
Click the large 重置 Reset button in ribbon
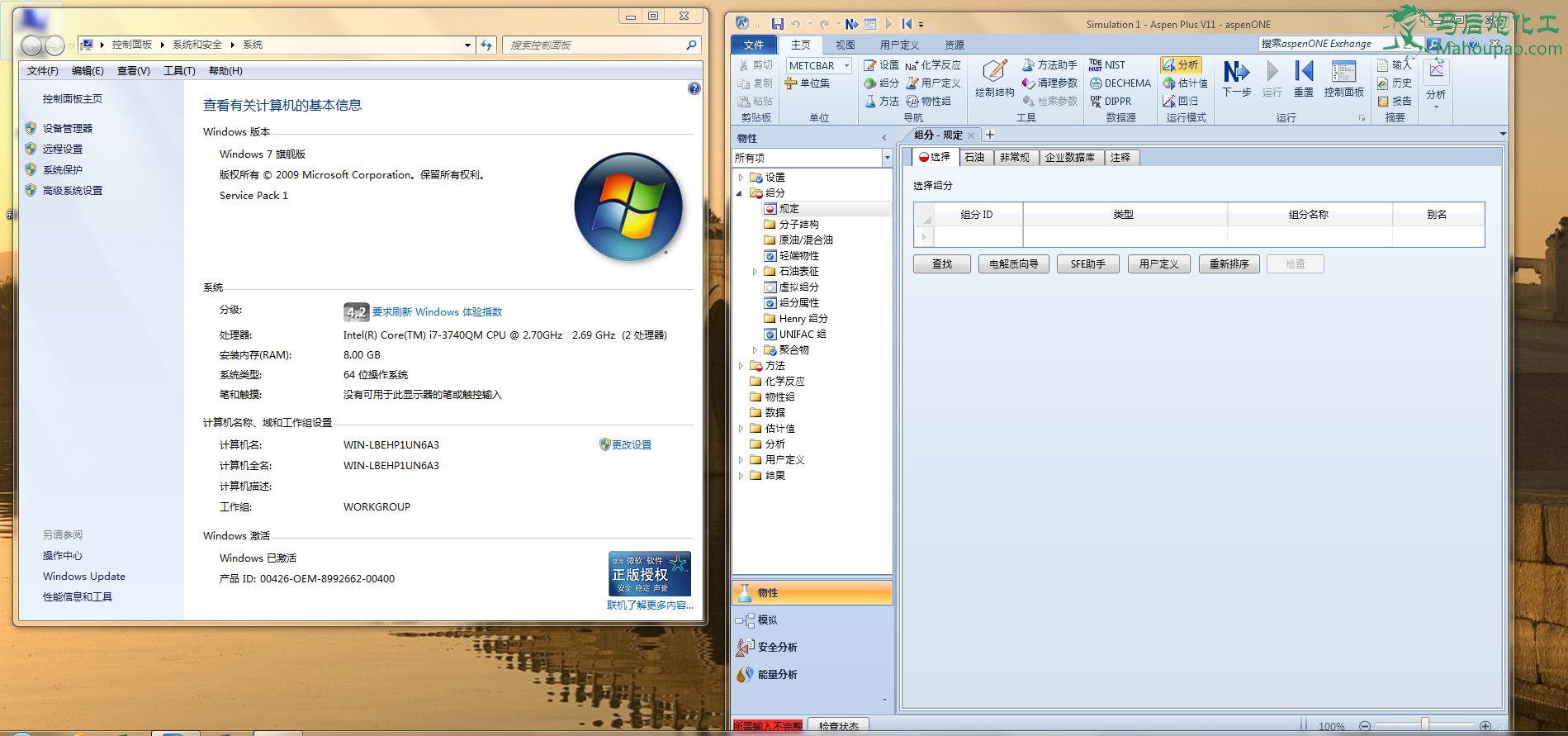(x=1303, y=79)
